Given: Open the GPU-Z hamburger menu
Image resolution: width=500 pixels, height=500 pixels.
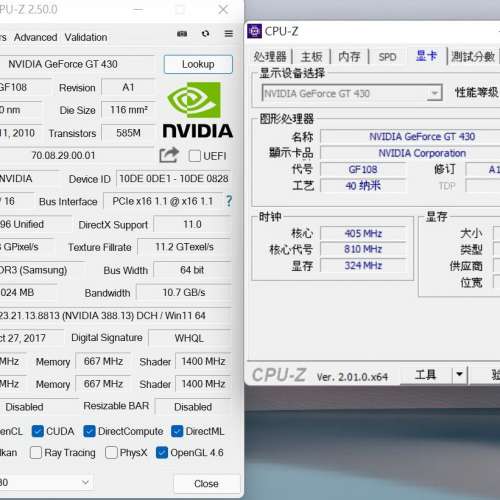Looking at the screenshot, I should tap(229, 33).
